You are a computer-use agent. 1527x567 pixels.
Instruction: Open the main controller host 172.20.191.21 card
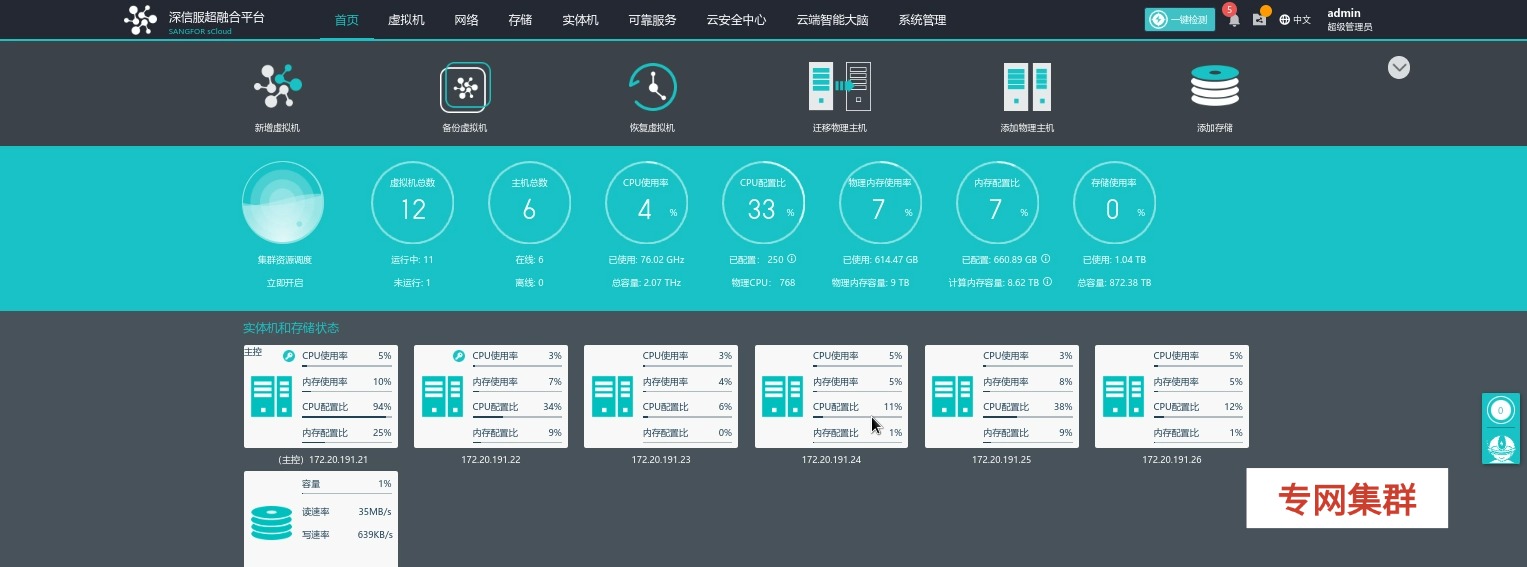321,397
